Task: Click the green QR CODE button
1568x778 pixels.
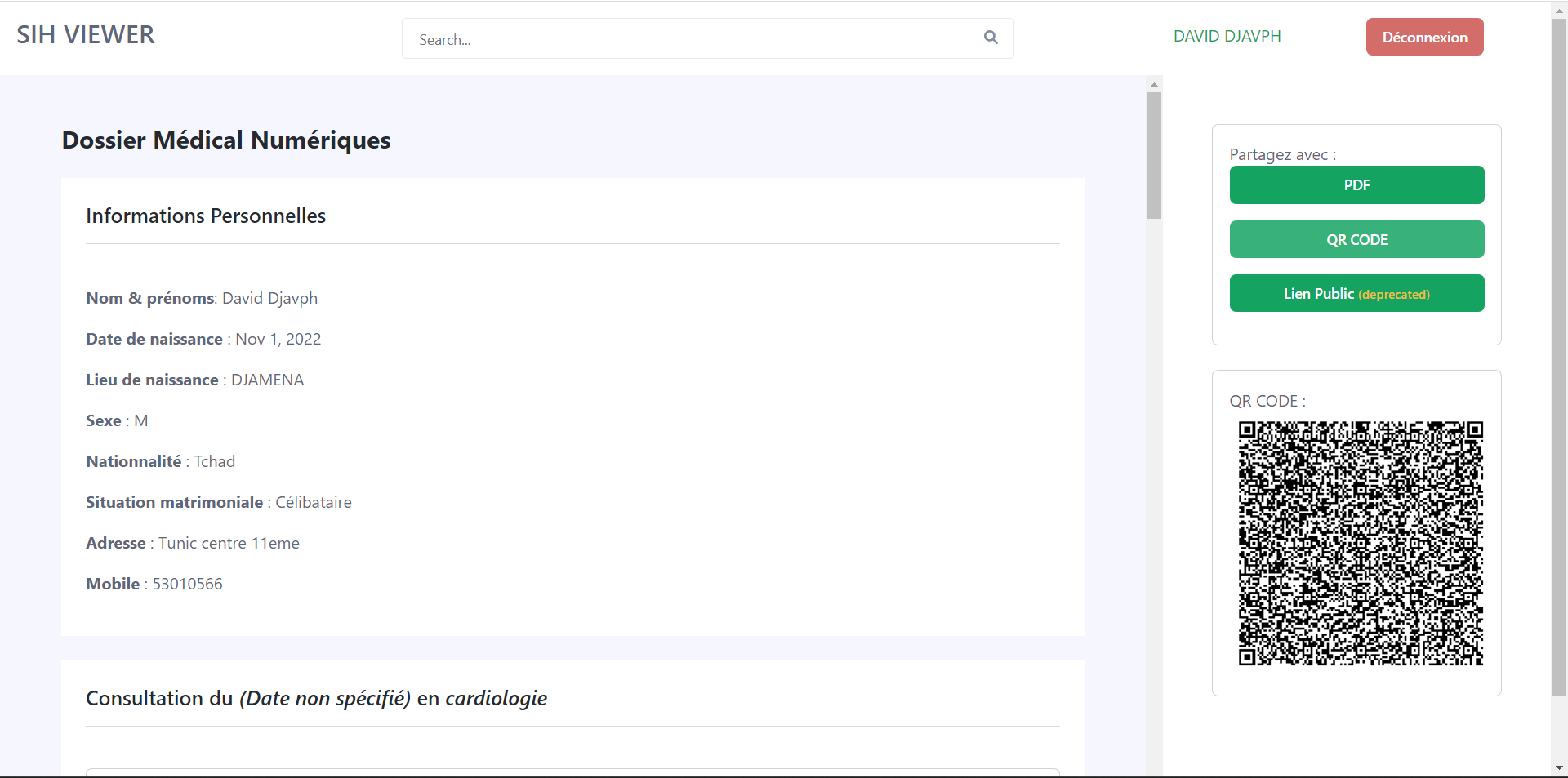Action: pos(1356,240)
